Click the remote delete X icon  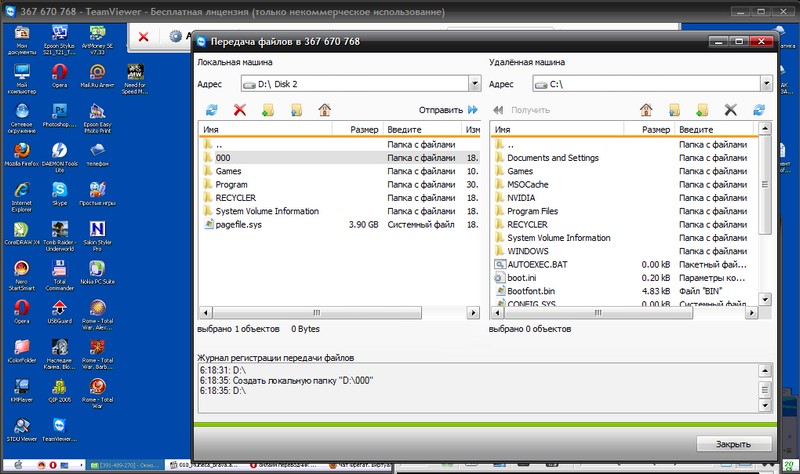pos(730,110)
